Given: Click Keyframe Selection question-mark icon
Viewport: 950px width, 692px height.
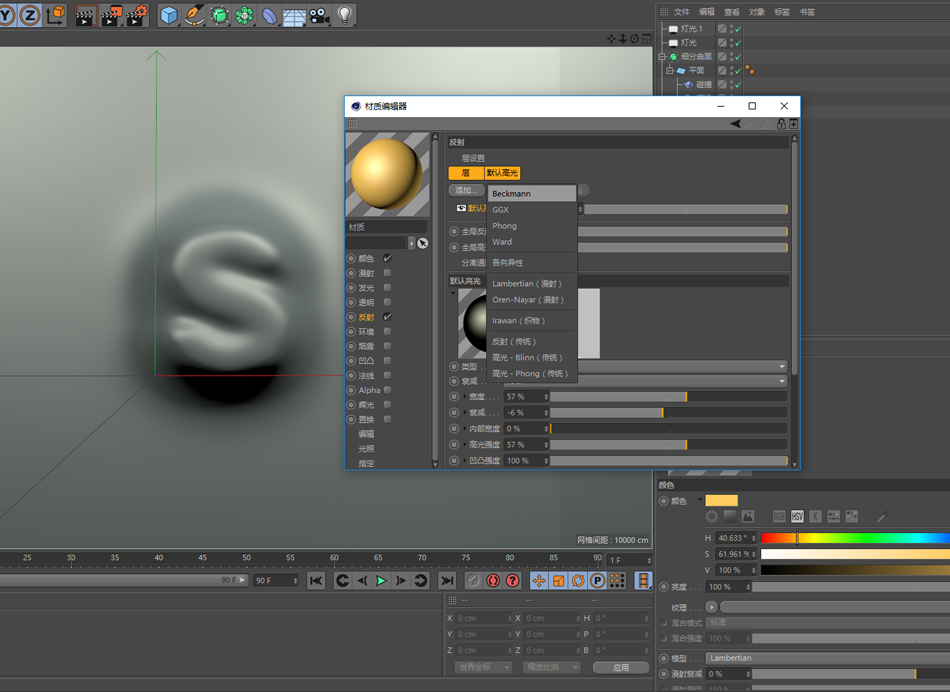Looking at the screenshot, I should point(513,581).
